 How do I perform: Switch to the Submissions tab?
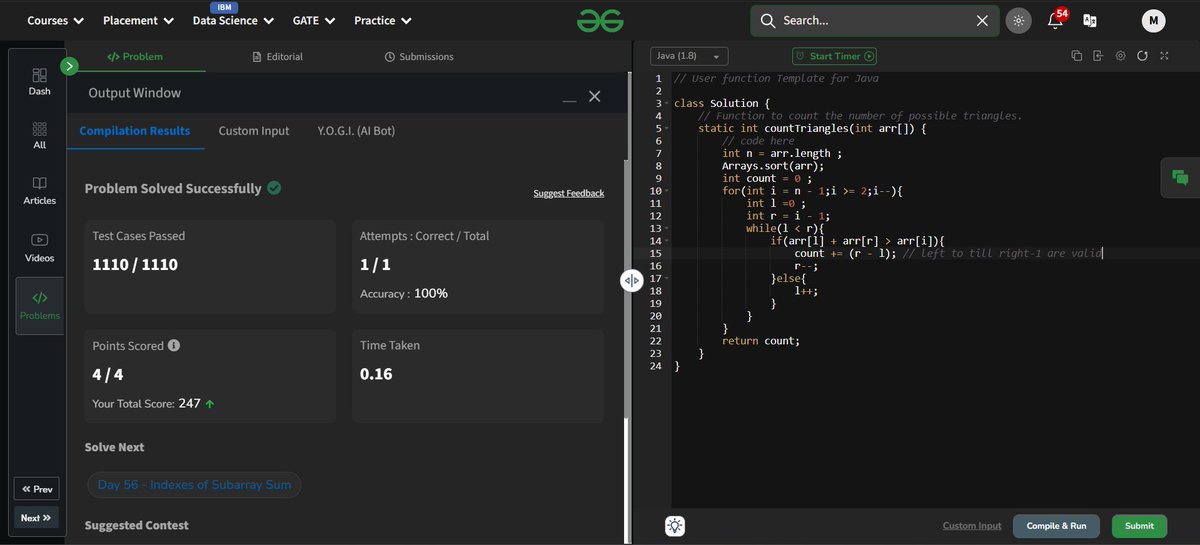click(x=419, y=57)
